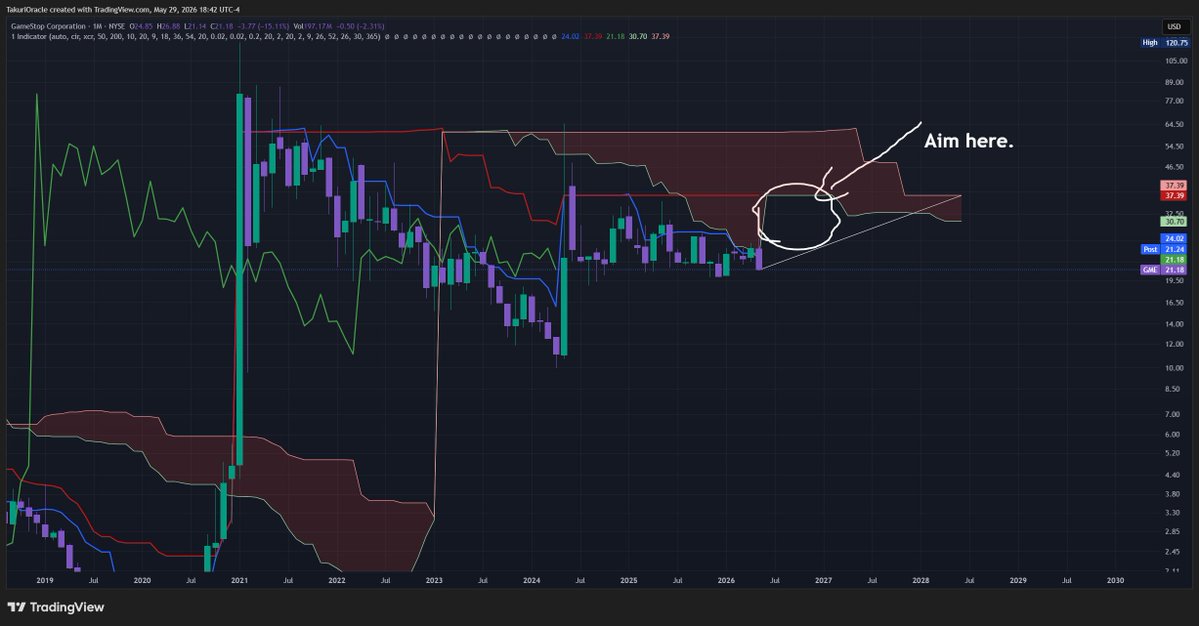Click the 2026 time axis label

(x=726, y=580)
